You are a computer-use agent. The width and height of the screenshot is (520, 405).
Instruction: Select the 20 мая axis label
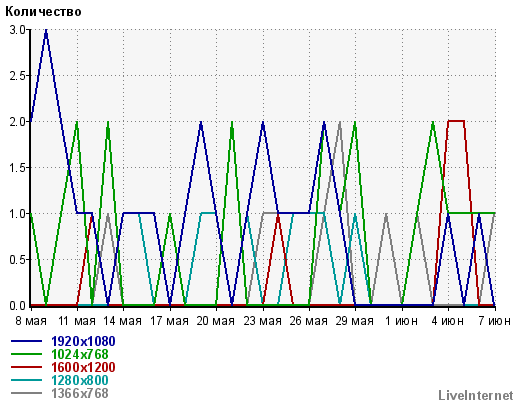tap(215, 321)
